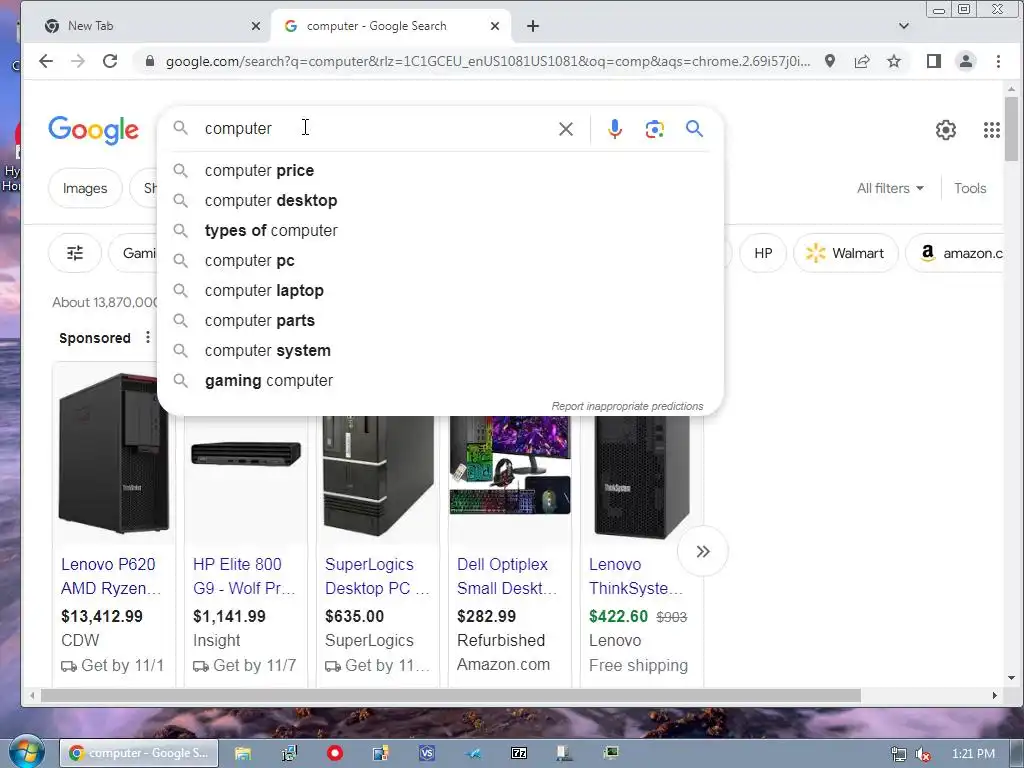Filter by Walmart chip
This screenshot has width=1024, height=768.
(846, 253)
